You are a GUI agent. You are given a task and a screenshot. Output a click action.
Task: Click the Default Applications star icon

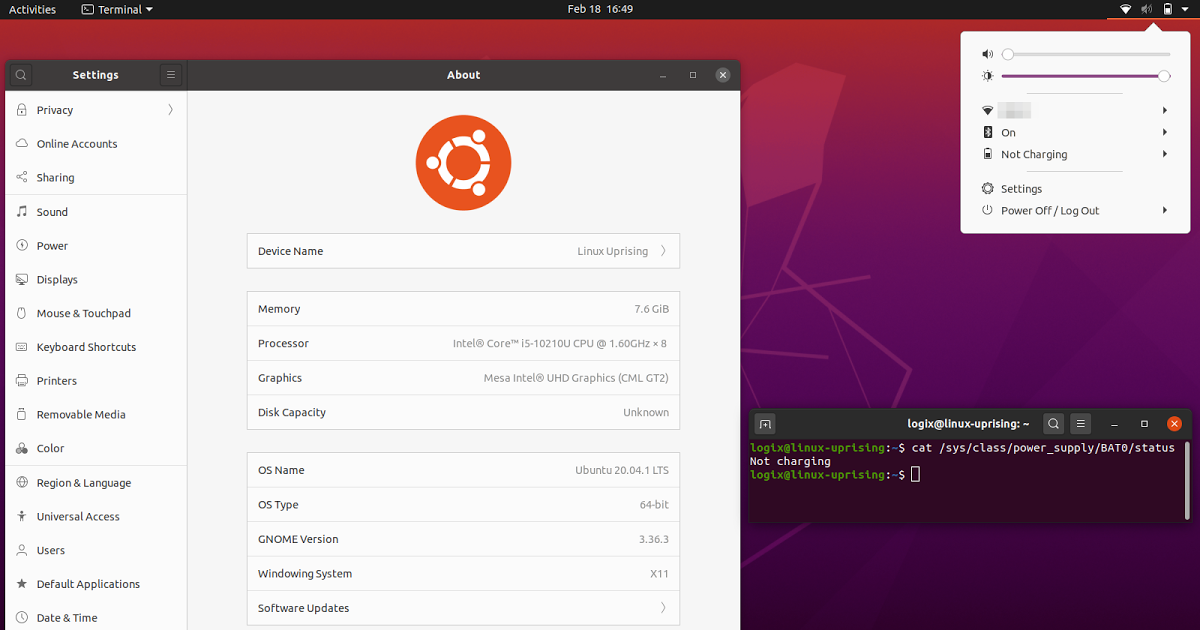(22, 584)
